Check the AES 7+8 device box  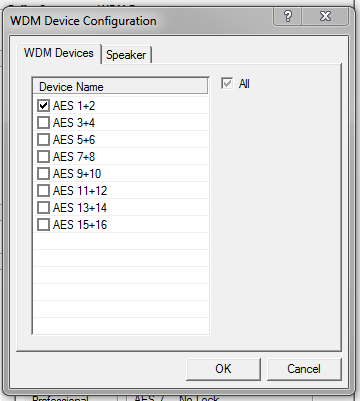(43, 157)
